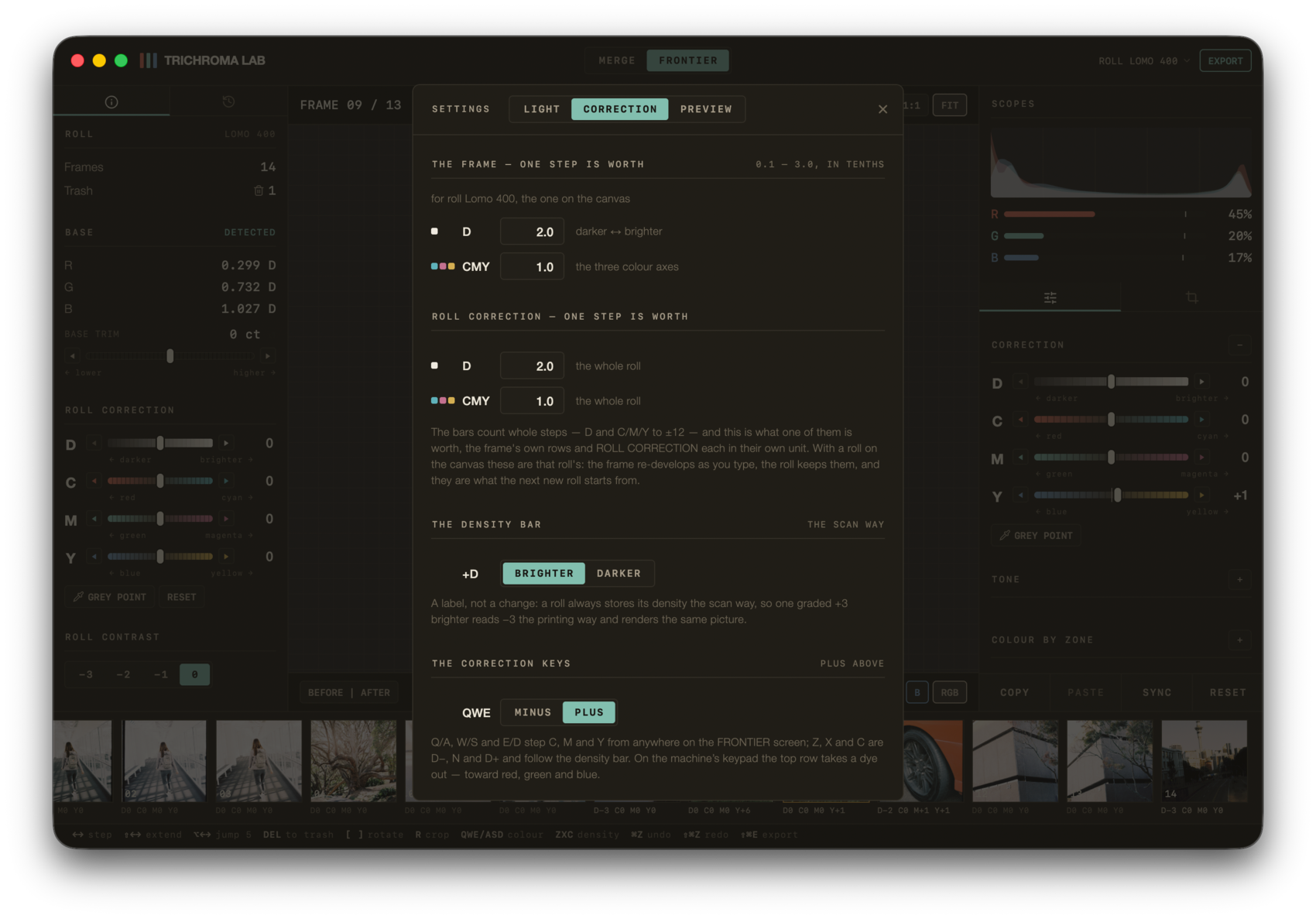Step roll correction M toward magenta arrow
Screen dimensions: 1316x919
point(226,519)
